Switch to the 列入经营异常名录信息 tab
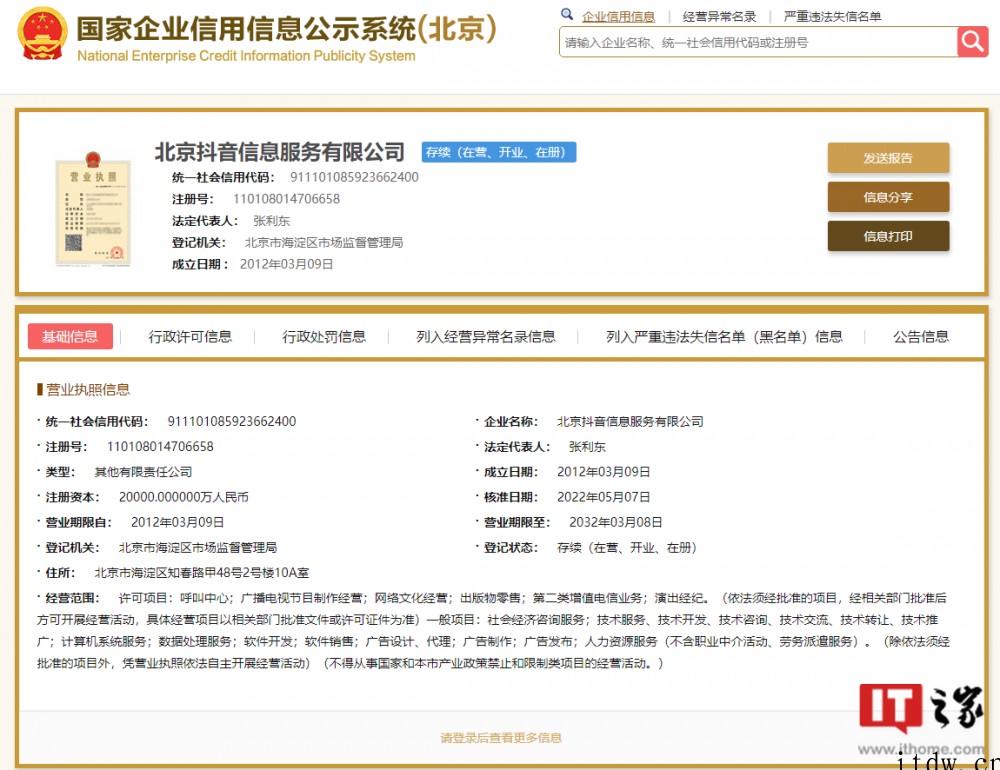 tap(485, 336)
